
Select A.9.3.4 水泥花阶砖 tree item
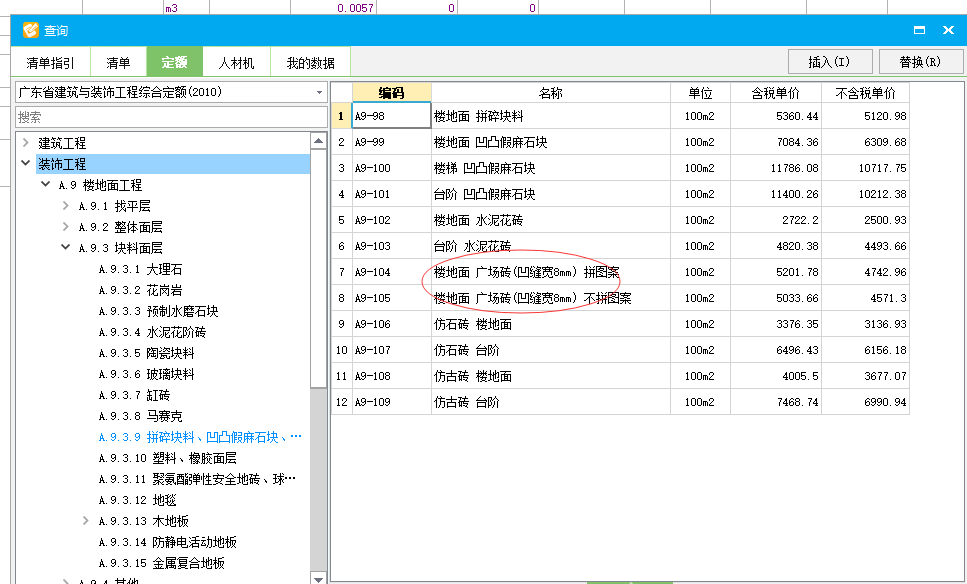[x=152, y=332]
